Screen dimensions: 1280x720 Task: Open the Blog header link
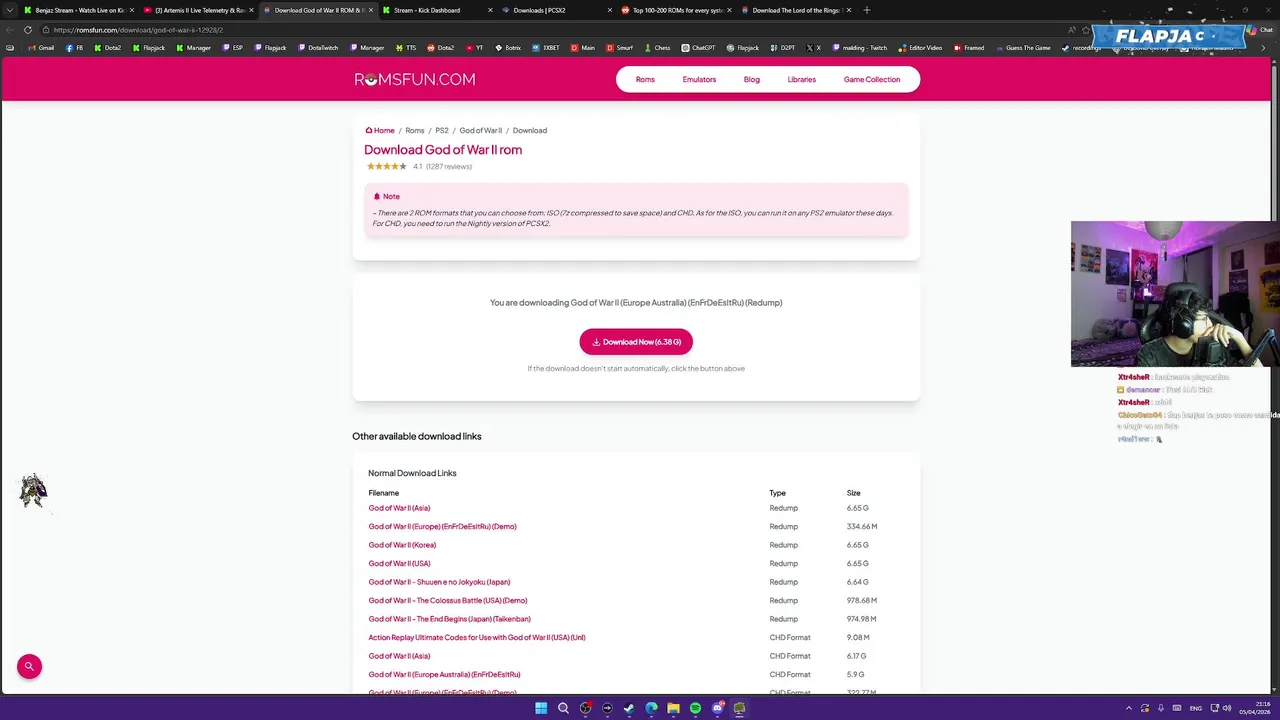751,79
